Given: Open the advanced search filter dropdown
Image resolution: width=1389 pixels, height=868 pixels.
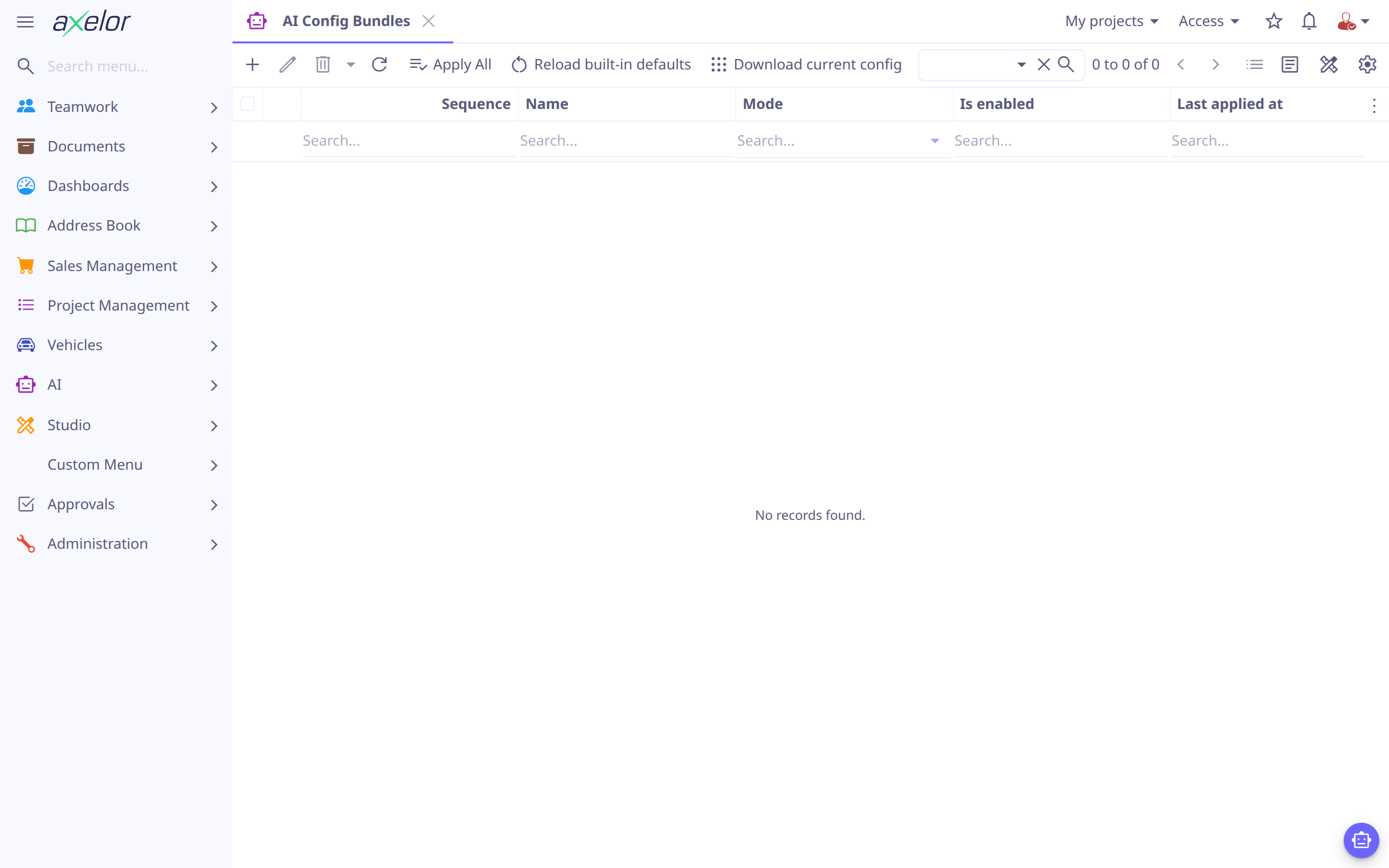Looking at the screenshot, I should [x=1021, y=64].
